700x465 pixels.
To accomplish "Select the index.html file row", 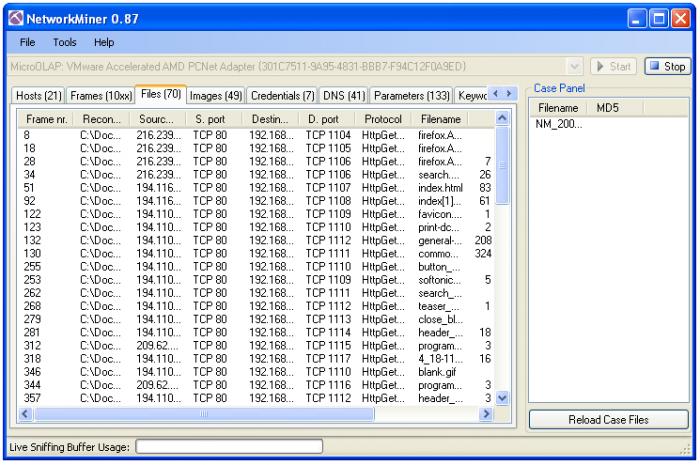I will (x=440, y=187).
